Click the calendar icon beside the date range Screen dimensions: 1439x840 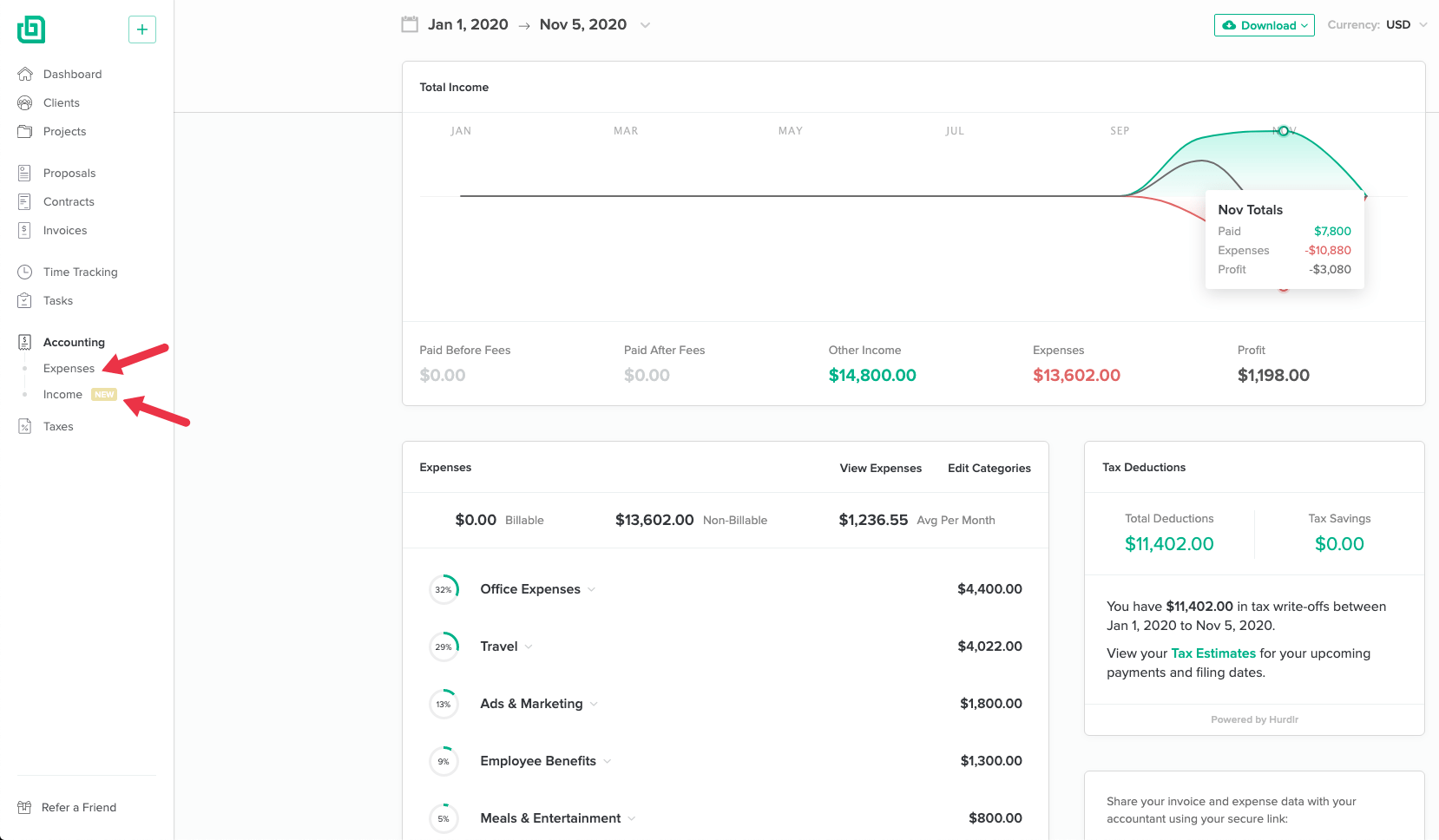(x=410, y=24)
